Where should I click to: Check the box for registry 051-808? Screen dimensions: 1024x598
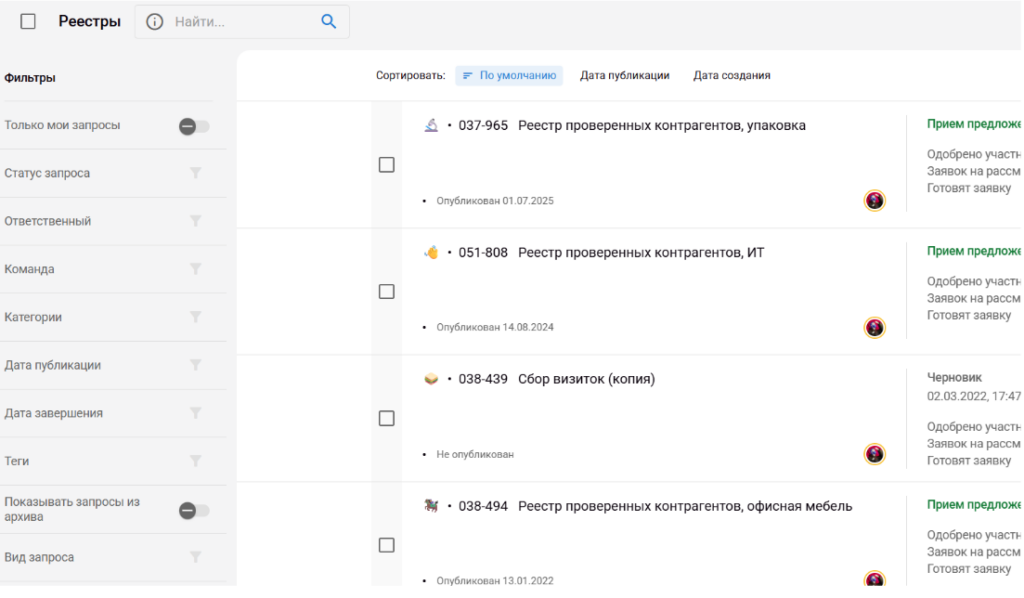pyautogui.click(x=386, y=292)
